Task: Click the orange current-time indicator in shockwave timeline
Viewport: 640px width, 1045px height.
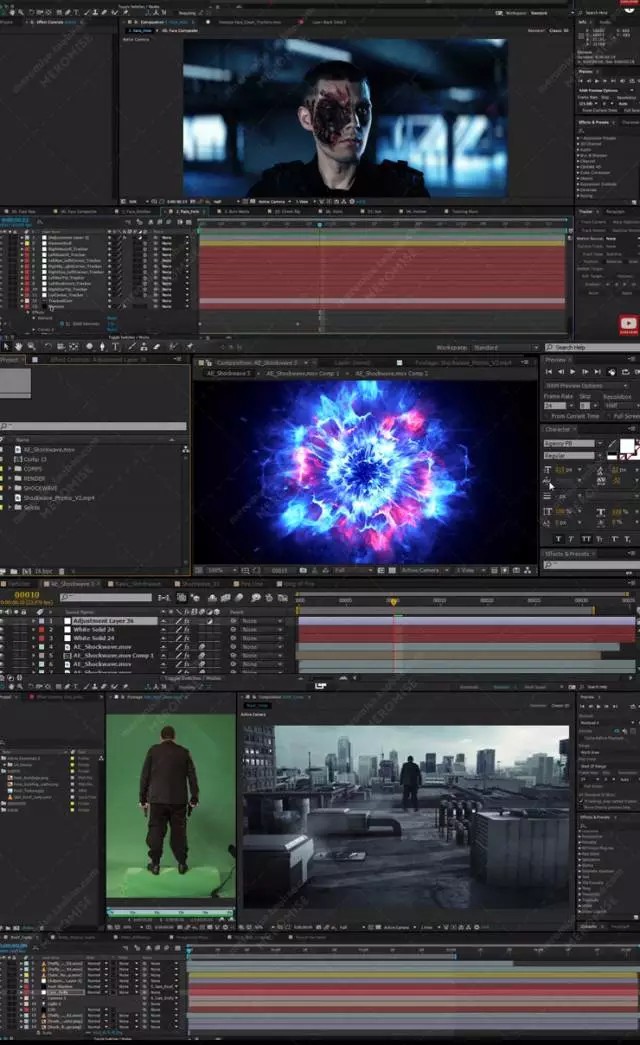Action: [x=393, y=602]
